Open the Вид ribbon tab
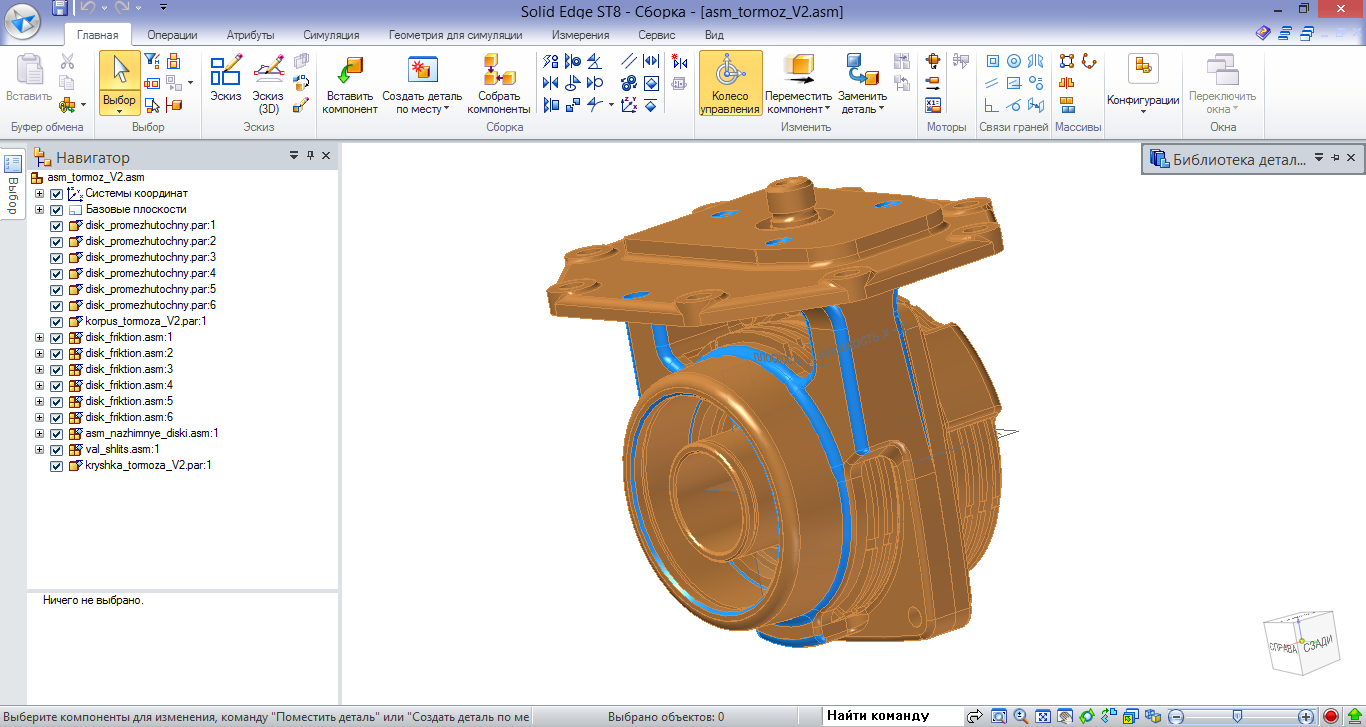1366x727 pixels. click(714, 35)
